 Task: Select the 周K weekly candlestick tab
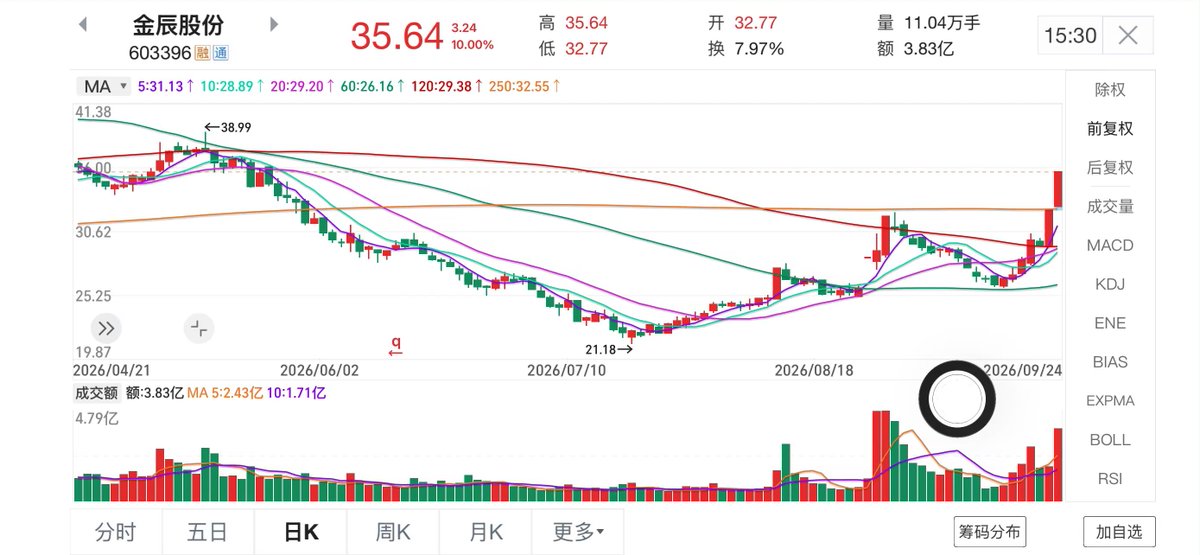(x=392, y=532)
